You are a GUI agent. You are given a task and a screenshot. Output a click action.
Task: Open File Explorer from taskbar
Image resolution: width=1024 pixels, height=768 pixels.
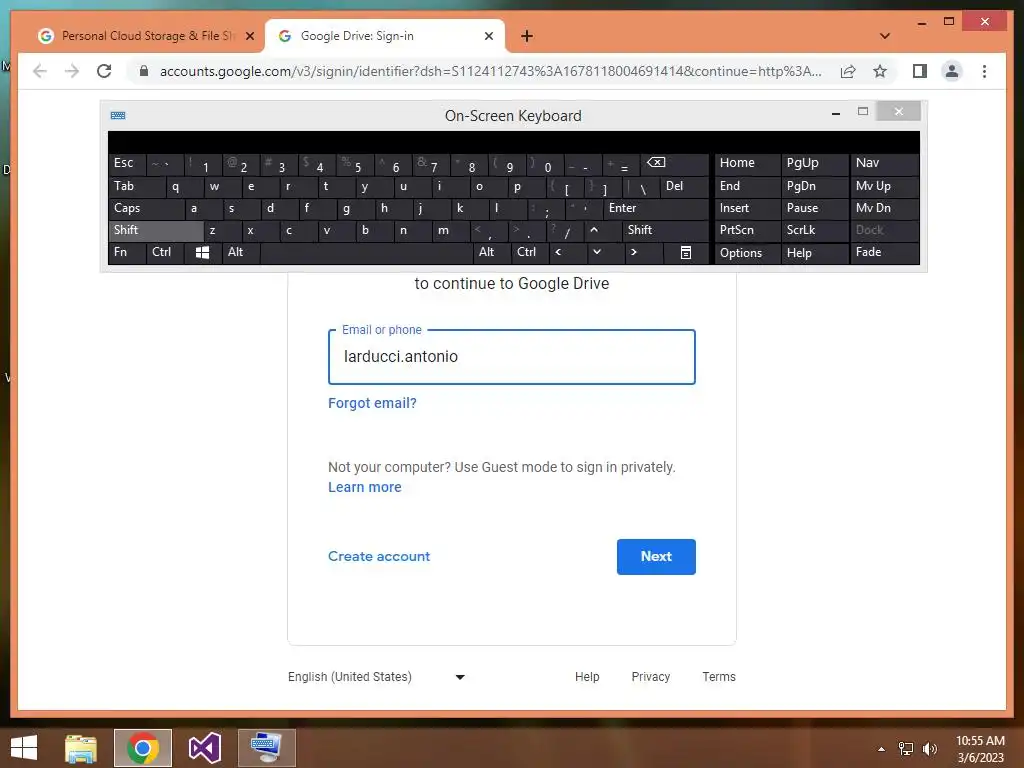[81, 748]
